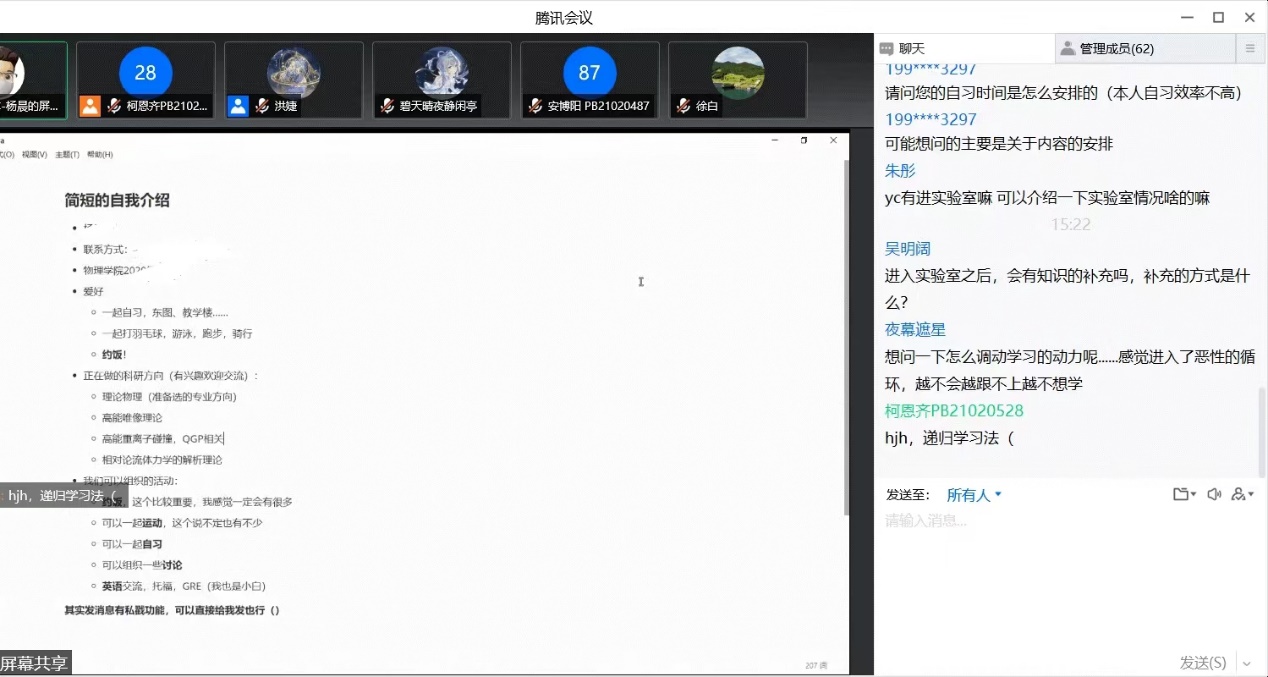Click the muted mic icon beside 洪婕
This screenshot has width=1268, height=677.
point(263,105)
